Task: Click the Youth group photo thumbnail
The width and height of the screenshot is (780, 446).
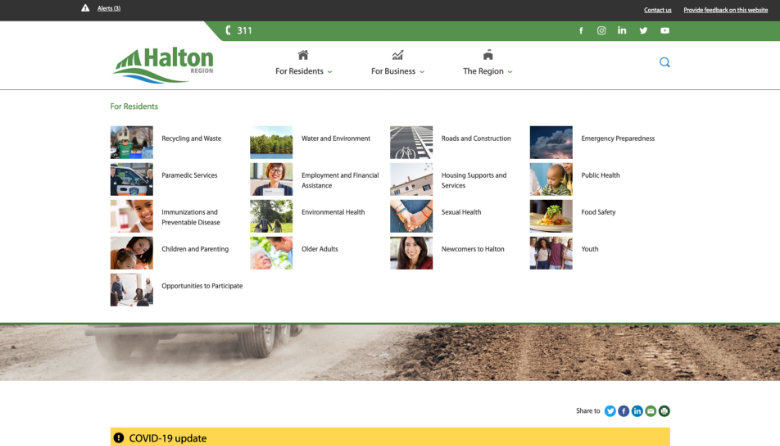Action: [551, 253]
